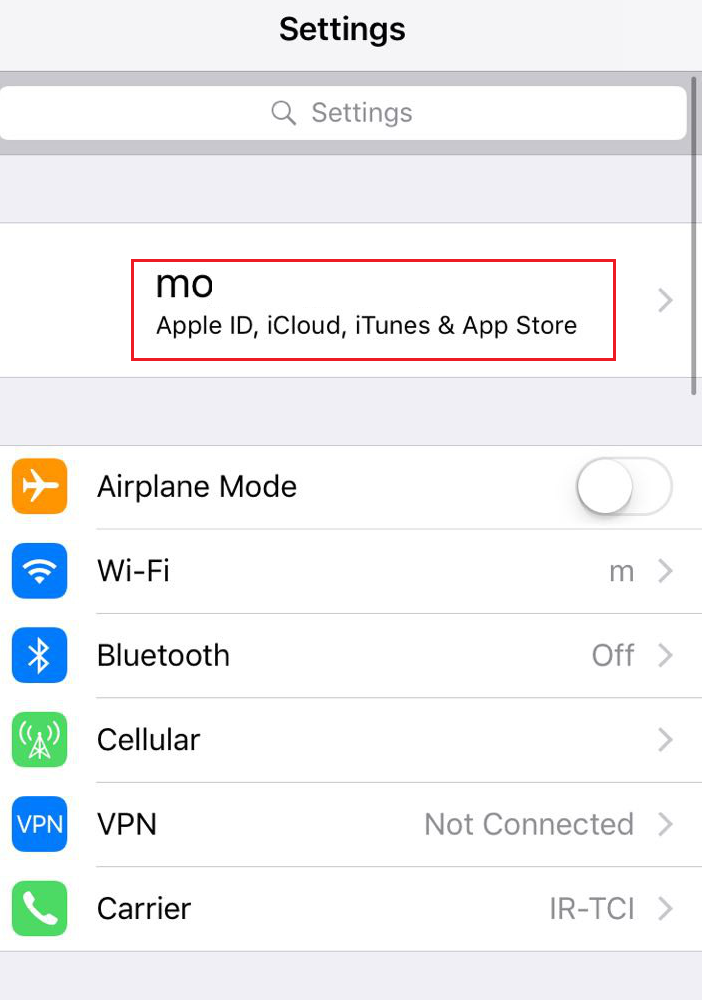
Task: Tap the green Cellular antenna icon
Action: tap(40, 740)
